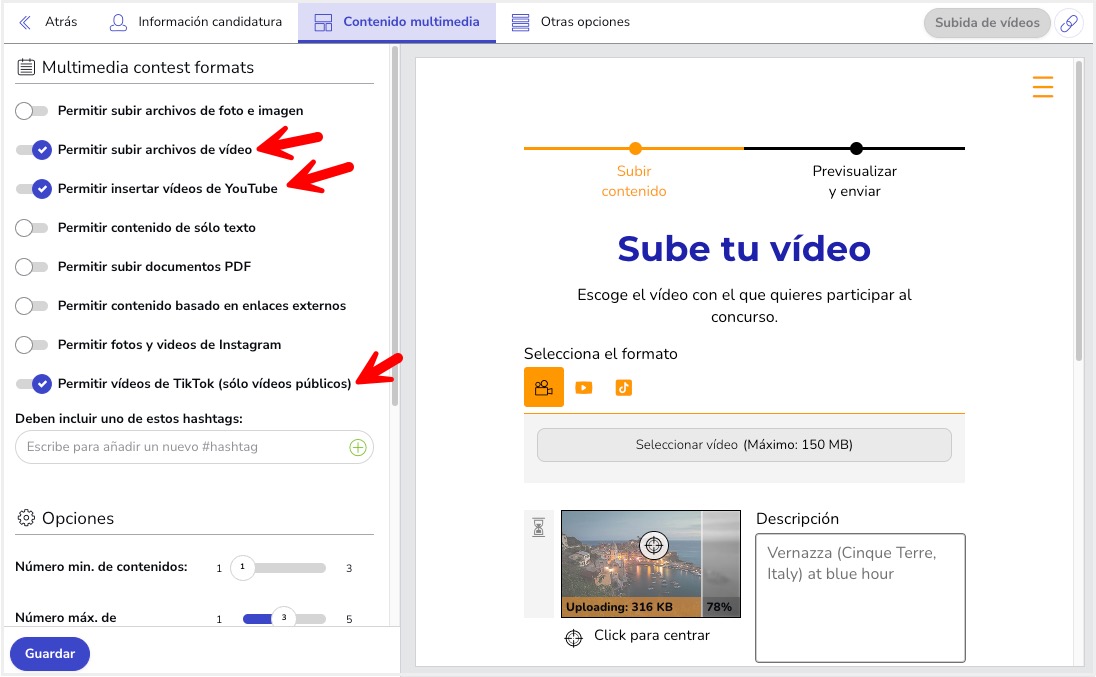The image size is (1096, 677).
Task: Choose the YouTube format icon
Action: (x=584, y=388)
